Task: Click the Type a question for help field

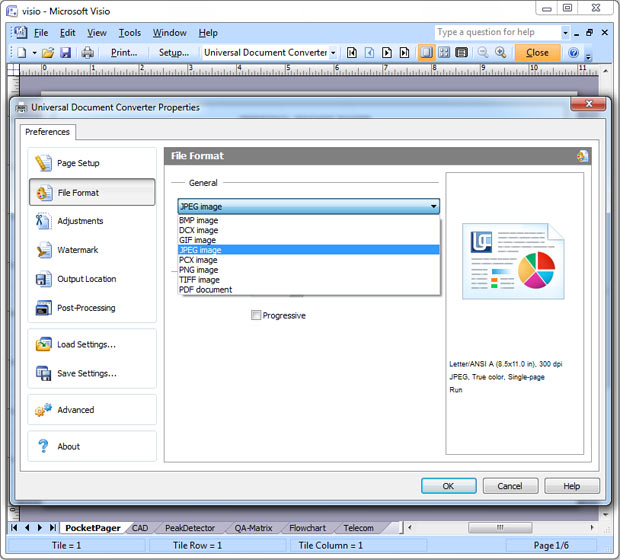Action: pos(498,32)
